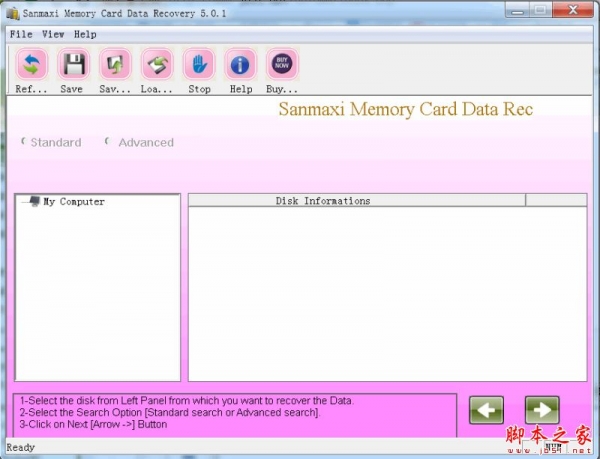The image size is (600, 459).
Task: Click the Save floppy disk icon
Action: [x=73, y=64]
